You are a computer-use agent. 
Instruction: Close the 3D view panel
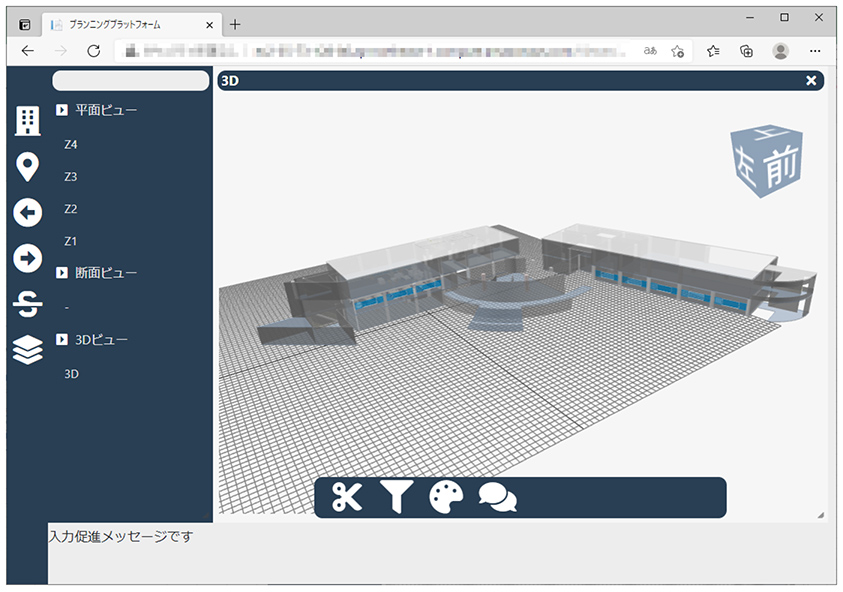(810, 80)
